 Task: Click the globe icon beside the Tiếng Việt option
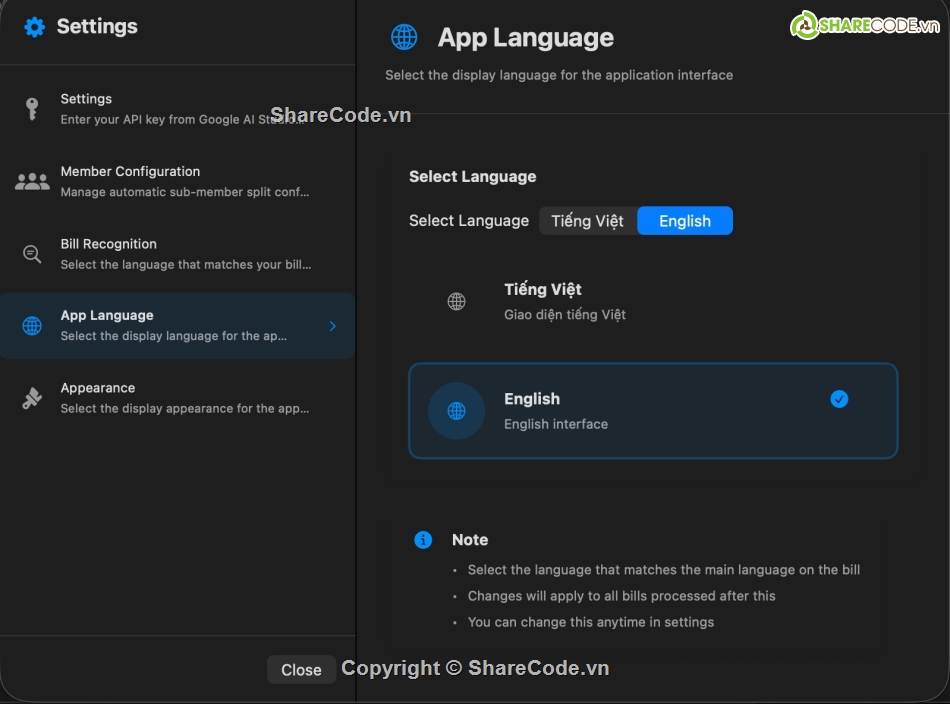click(x=456, y=301)
